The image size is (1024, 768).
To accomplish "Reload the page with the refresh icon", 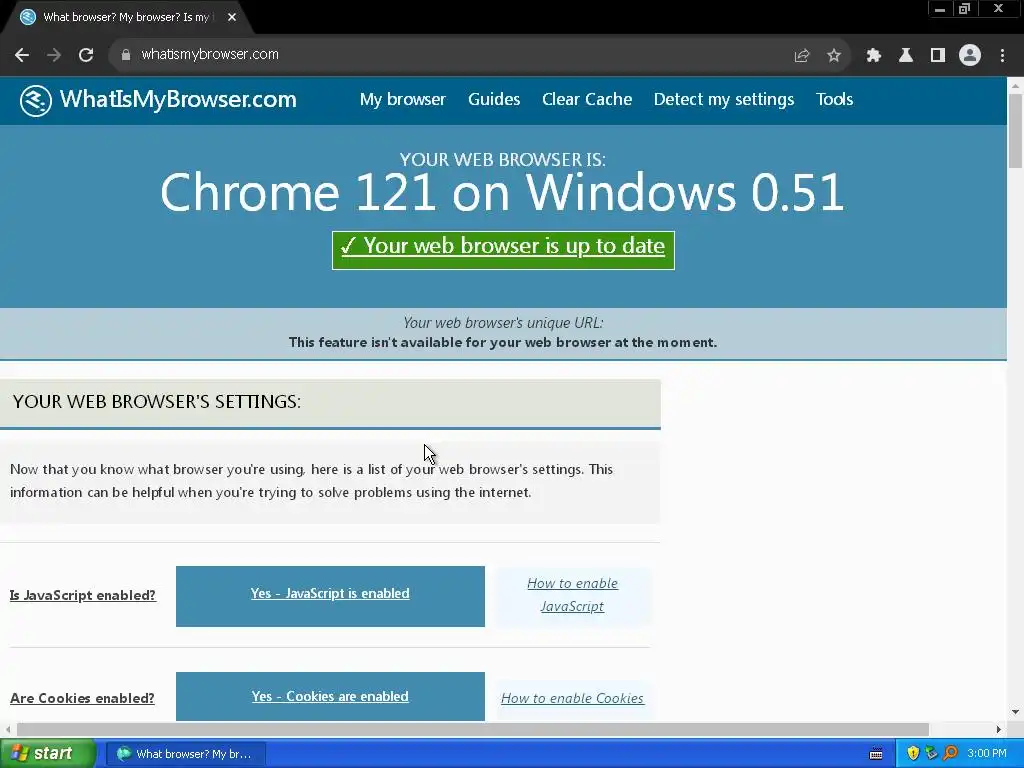I will 86,55.
